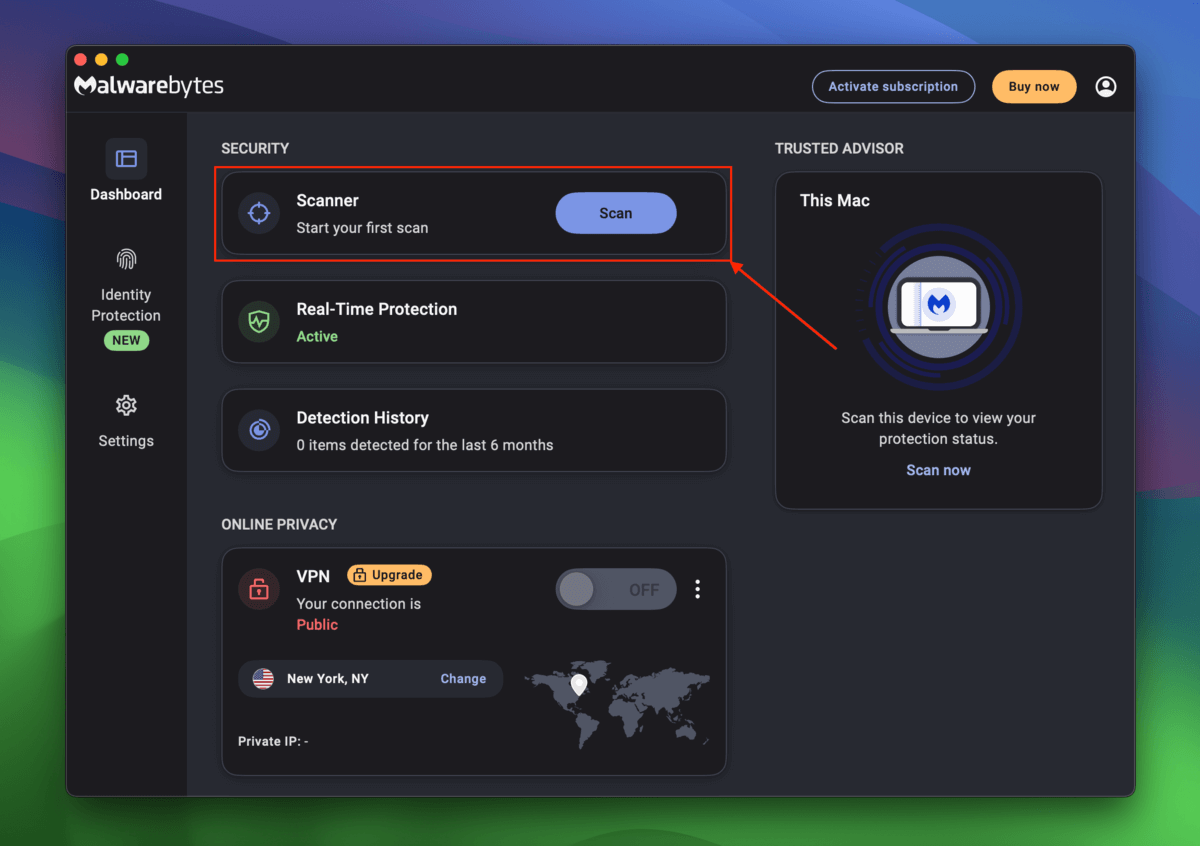
Task: Click the New York, NY location text
Action: point(328,678)
